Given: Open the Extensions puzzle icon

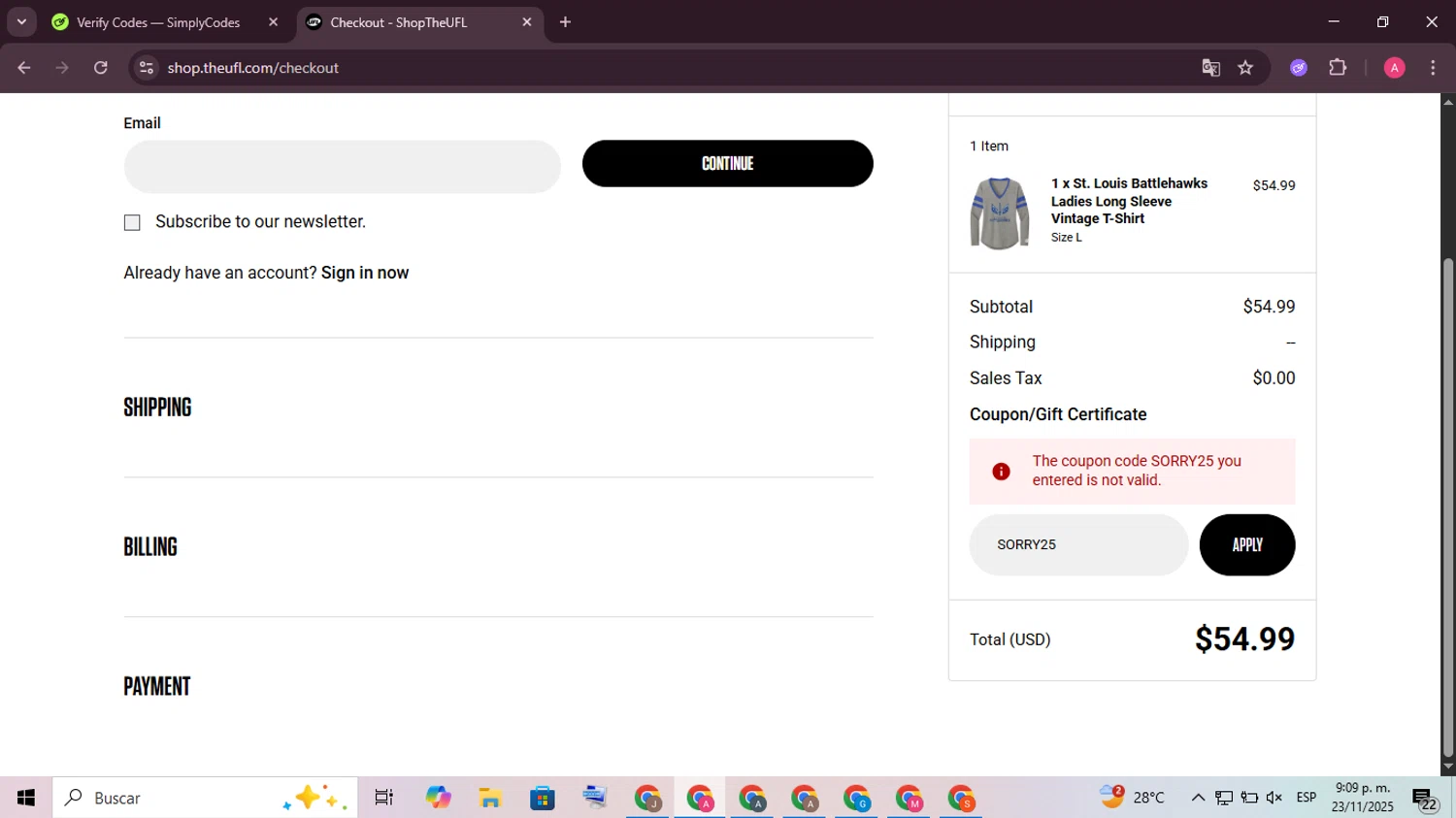Looking at the screenshot, I should click(x=1338, y=68).
